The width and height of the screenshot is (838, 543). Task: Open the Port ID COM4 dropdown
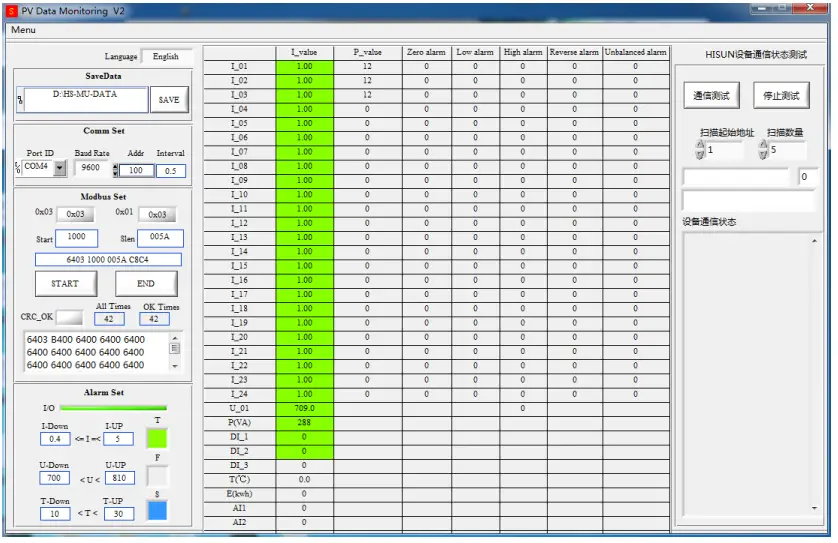pos(60,167)
